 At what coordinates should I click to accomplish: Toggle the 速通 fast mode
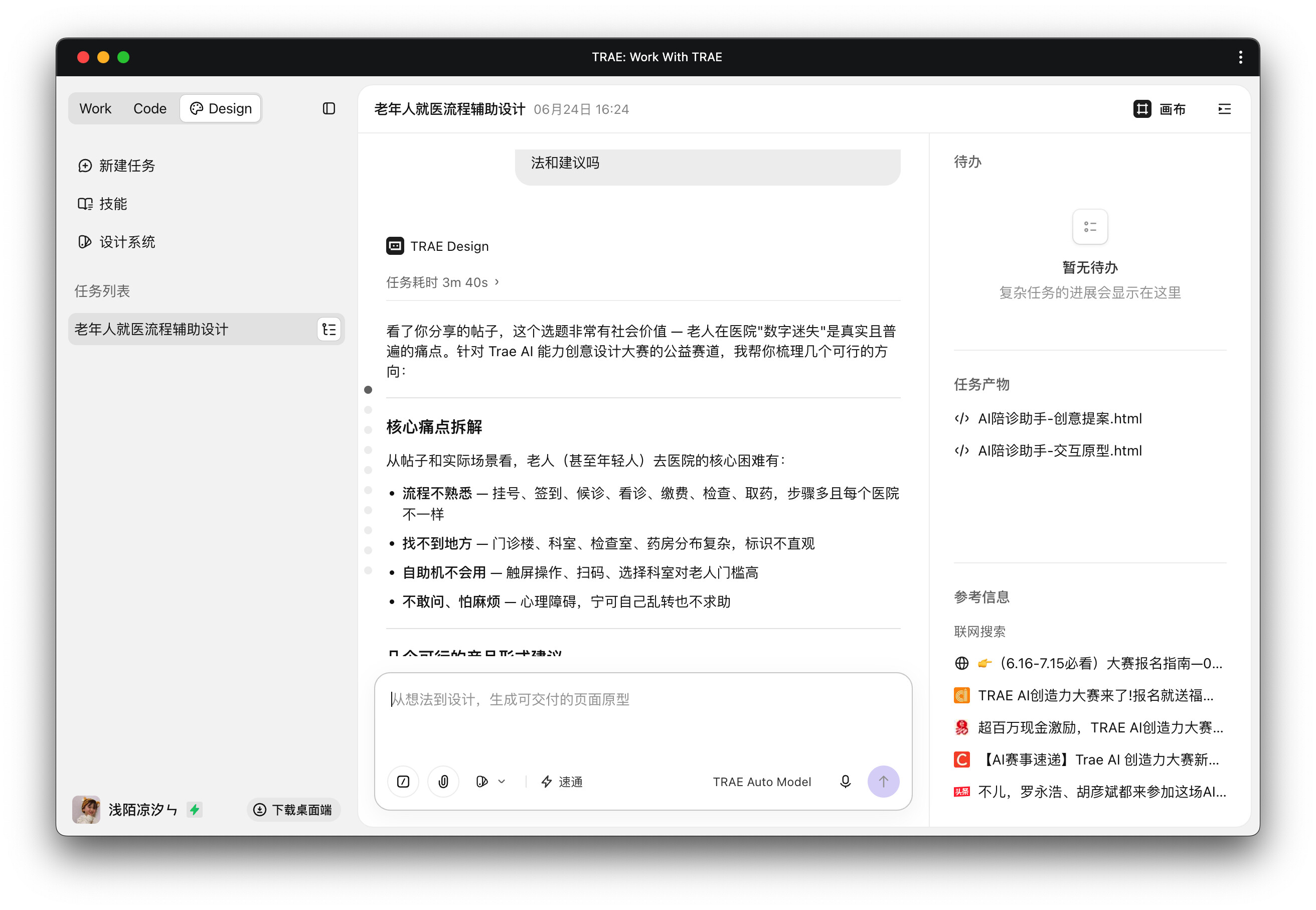[562, 781]
